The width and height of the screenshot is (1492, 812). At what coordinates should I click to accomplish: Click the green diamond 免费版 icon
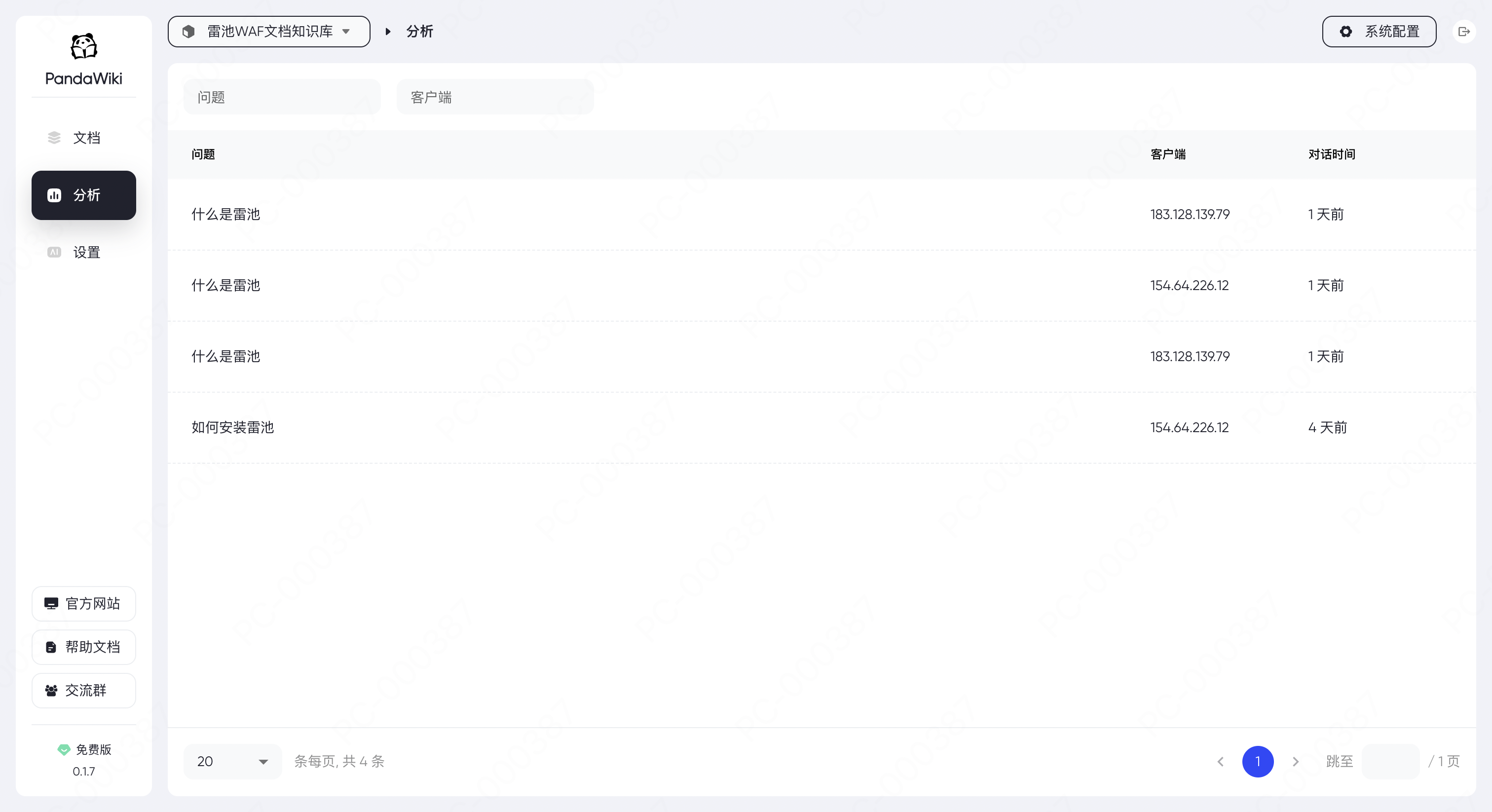coord(64,749)
